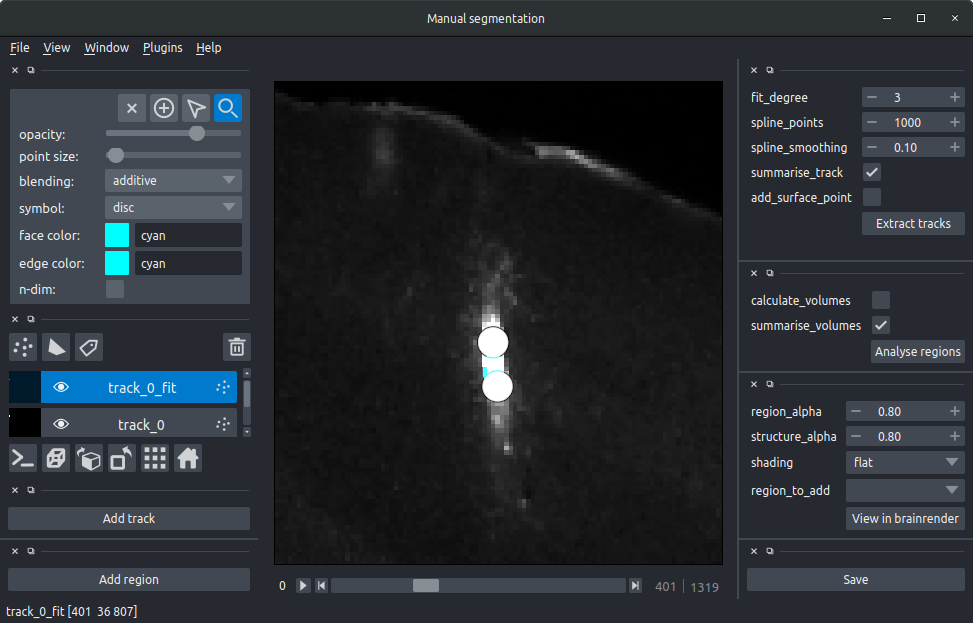Click the Analyse regions button
Image resolution: width=973 pixels, height=623 pixels.
tap(917, 351)
